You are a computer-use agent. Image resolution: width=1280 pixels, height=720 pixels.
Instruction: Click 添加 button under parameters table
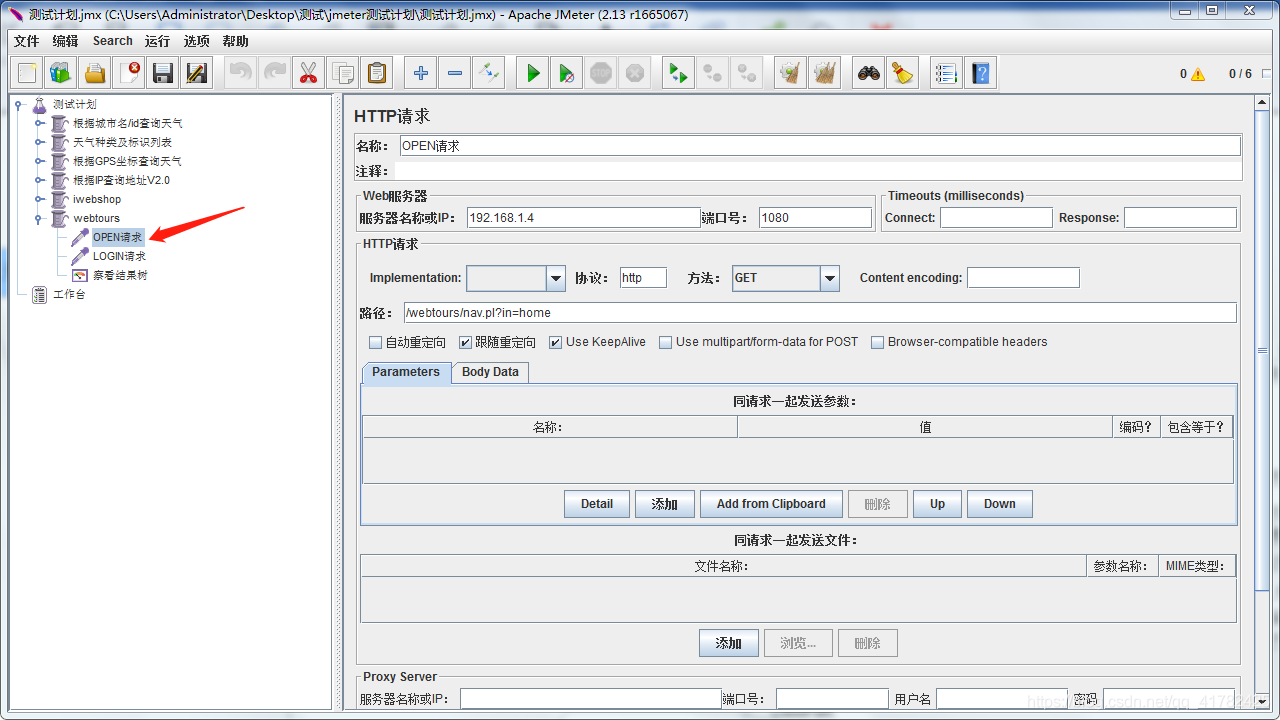point(665,504)
